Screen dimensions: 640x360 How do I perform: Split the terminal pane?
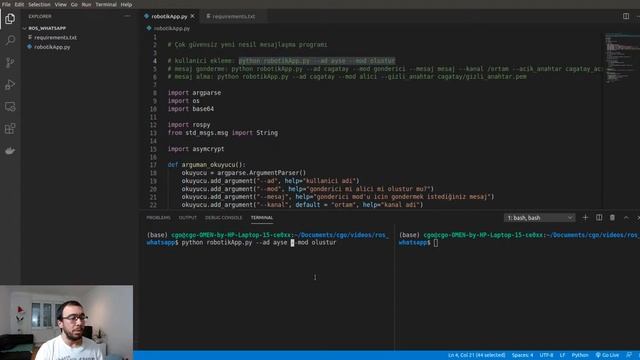tap(599, 218)
